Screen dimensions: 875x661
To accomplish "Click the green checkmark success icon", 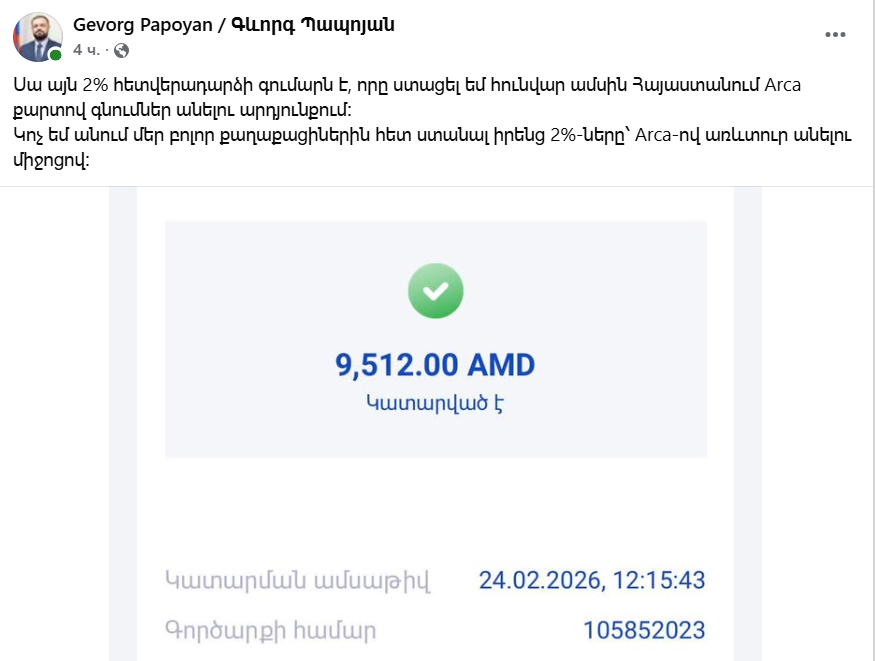I will [435, 292].
